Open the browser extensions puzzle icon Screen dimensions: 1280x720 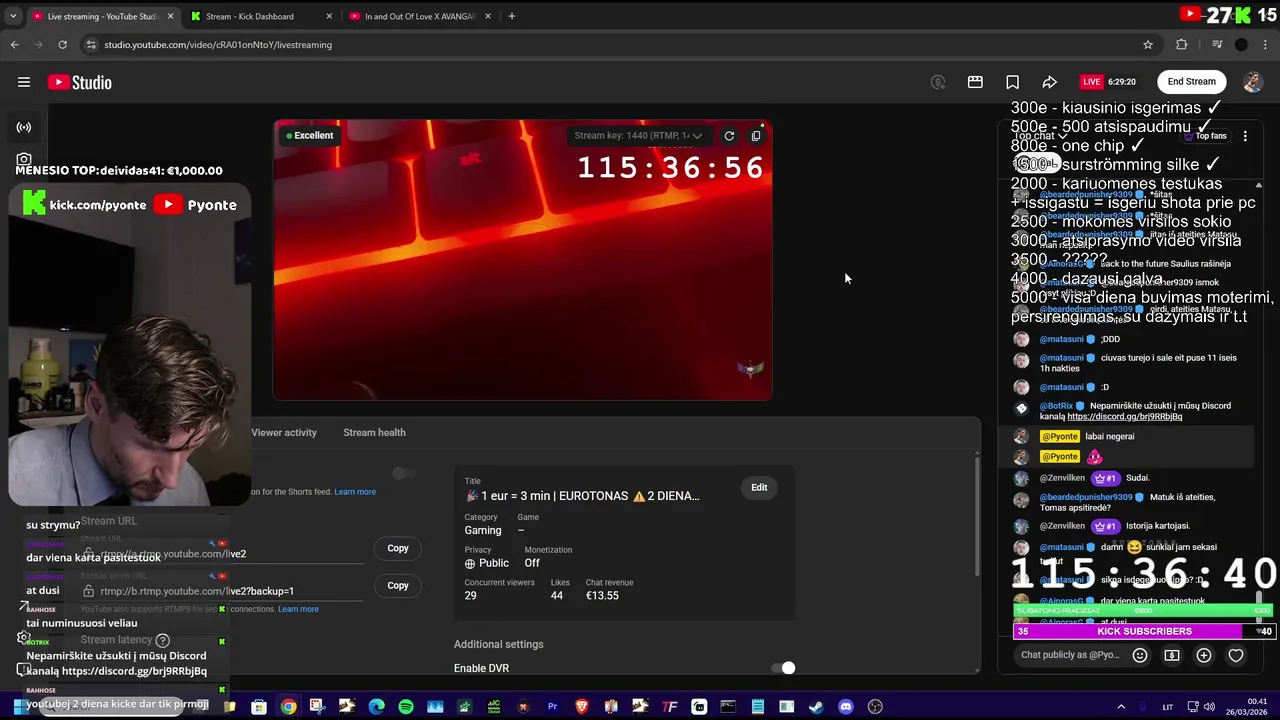(x=1181, y=44)
